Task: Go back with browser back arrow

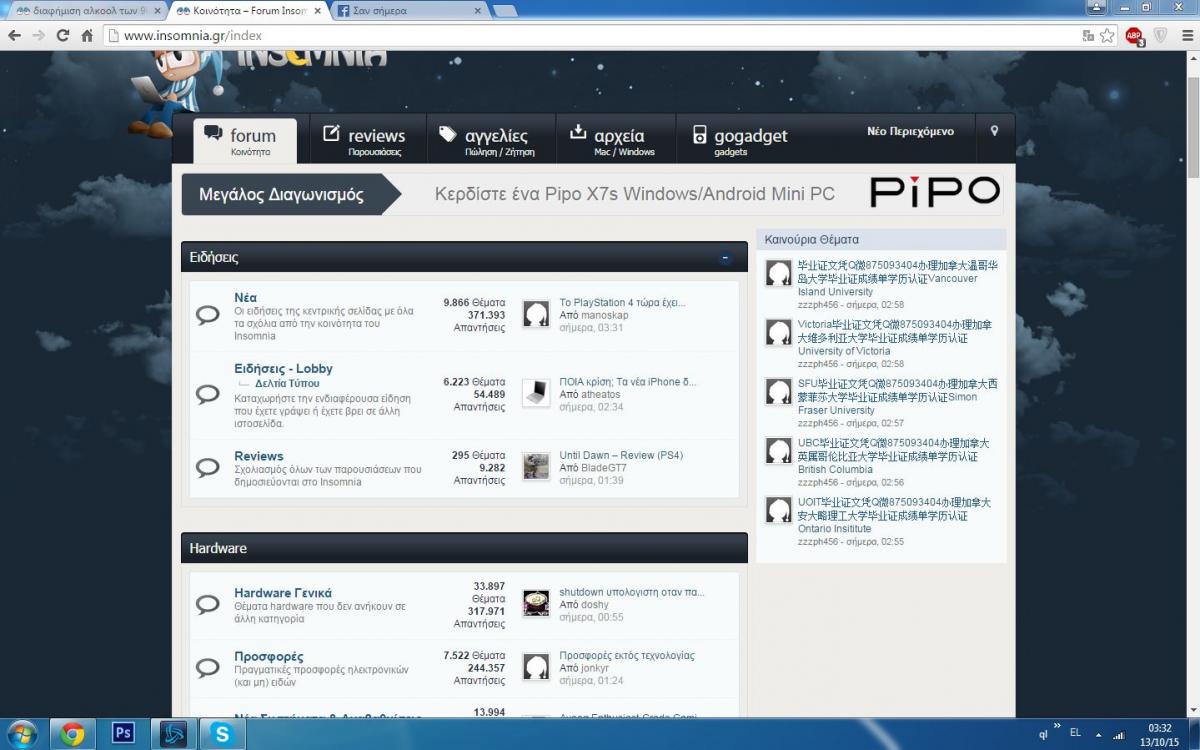Action: pos(14,35)
